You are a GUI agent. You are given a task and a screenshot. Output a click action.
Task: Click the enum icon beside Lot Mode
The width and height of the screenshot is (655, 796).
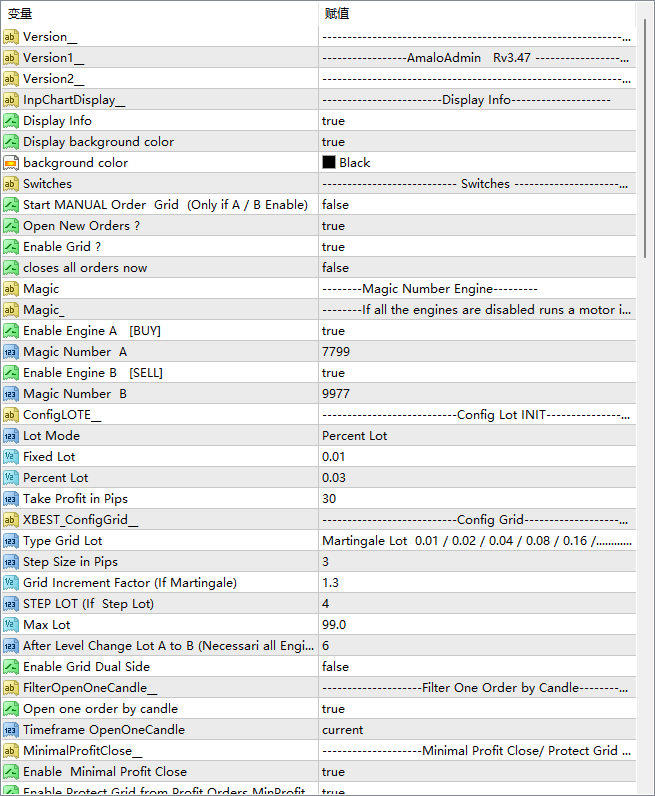(x=11, y=436)
